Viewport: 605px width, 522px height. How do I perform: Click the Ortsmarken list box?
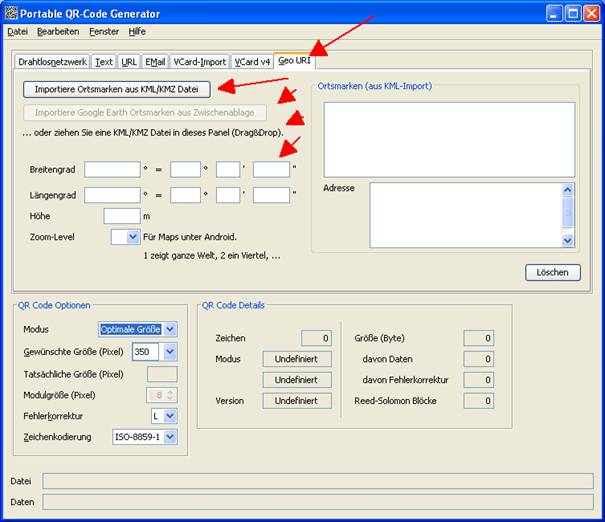coord(449,140)
